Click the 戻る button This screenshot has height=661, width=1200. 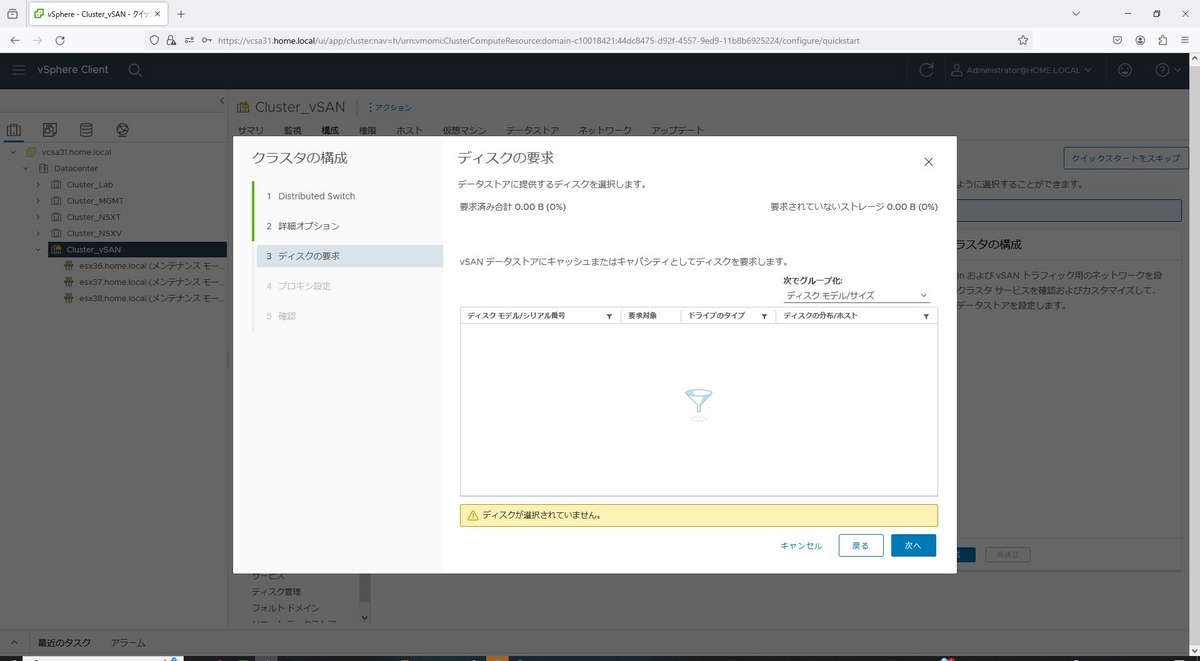point(861,546)
